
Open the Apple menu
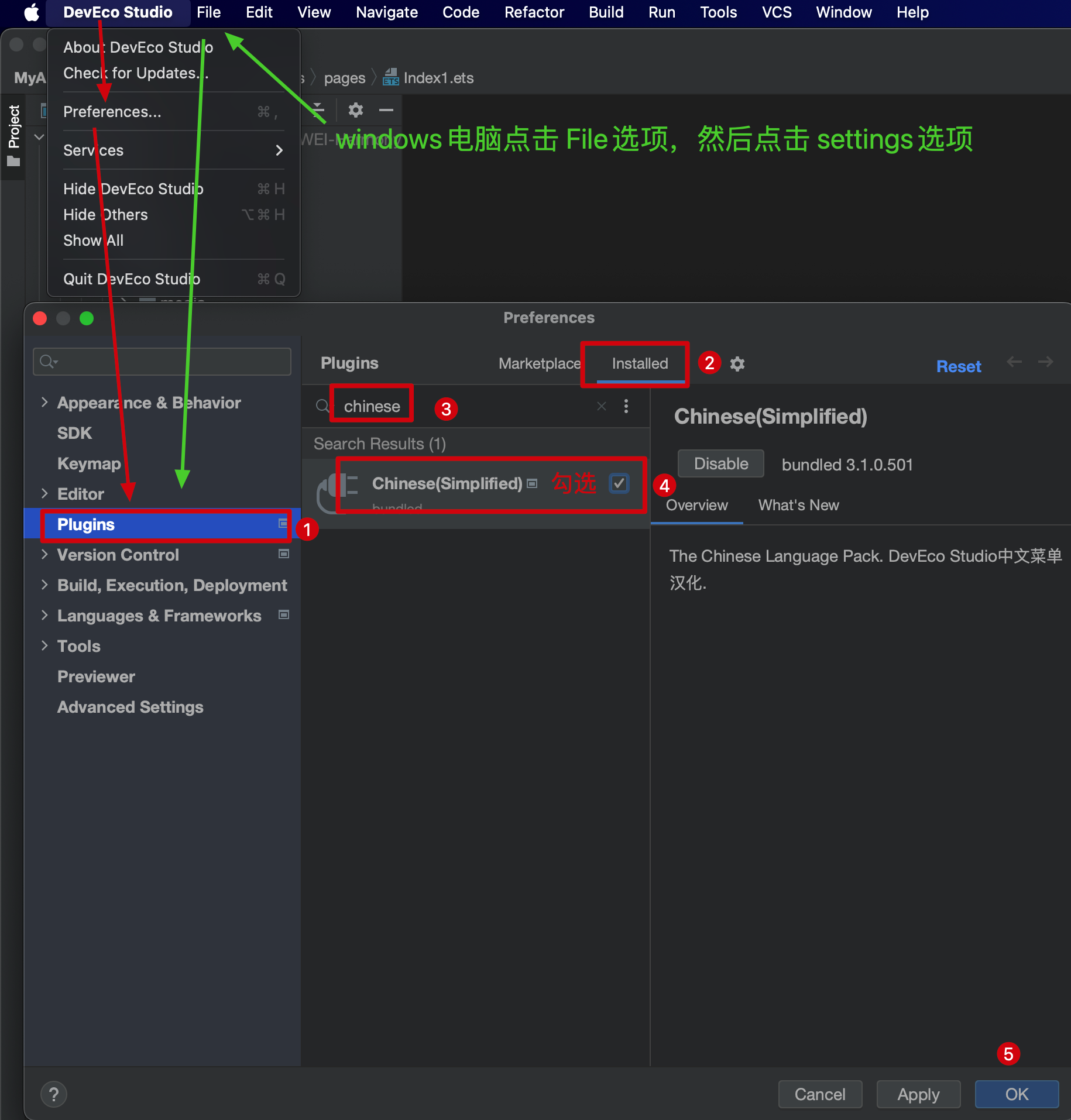coord(32,12)
